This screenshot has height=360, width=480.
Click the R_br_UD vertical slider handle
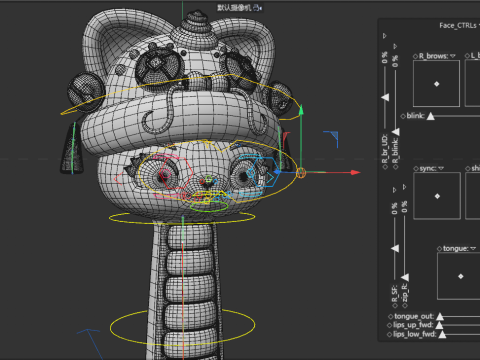pyautogui.click(x=385, y=97)
